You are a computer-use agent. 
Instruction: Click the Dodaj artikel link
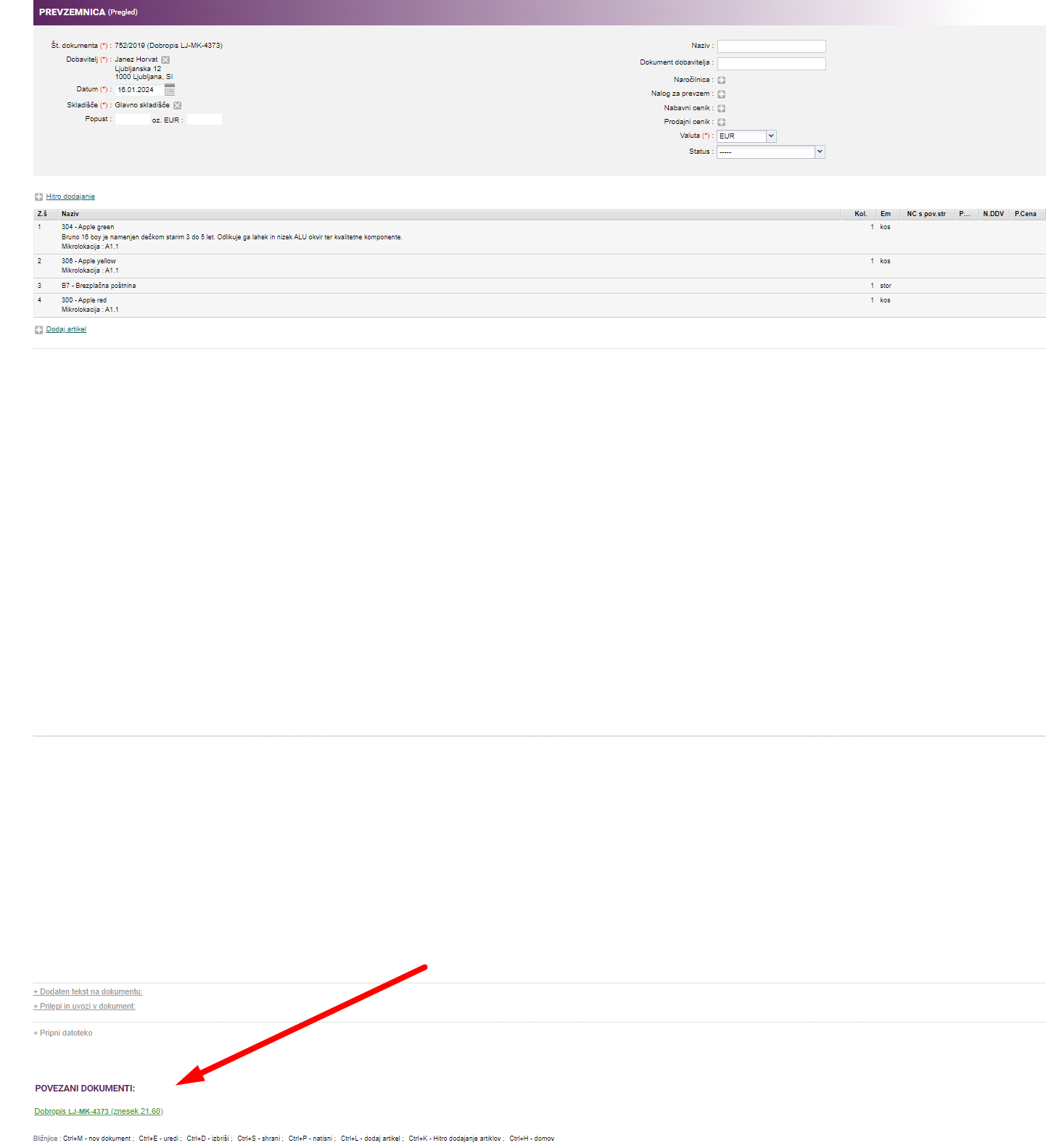point(66,329)
